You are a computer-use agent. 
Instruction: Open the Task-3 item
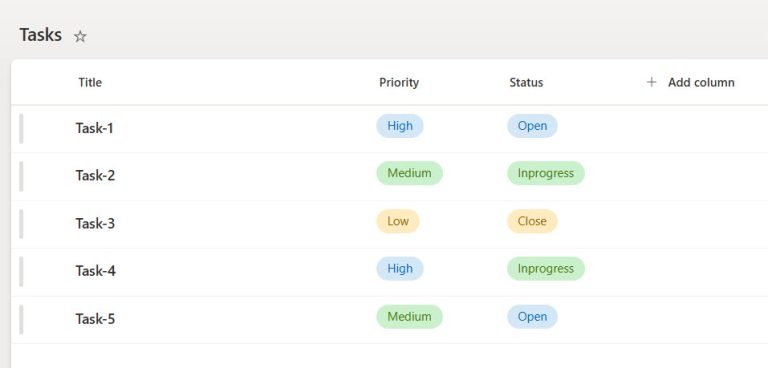coord(96,223)
